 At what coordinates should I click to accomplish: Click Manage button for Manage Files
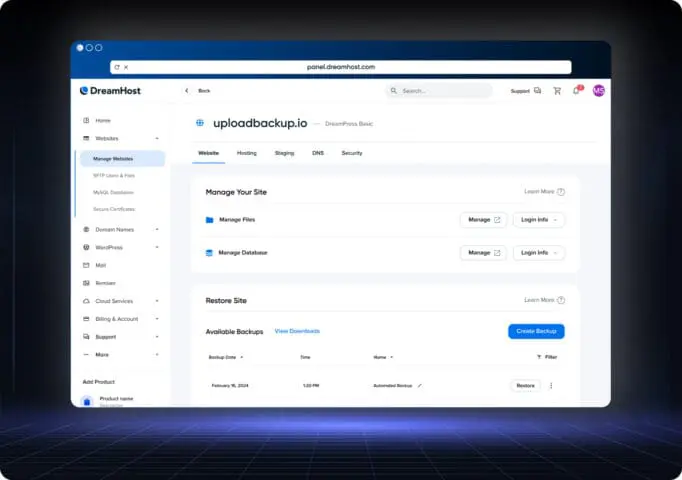click(x=483, y=220)
